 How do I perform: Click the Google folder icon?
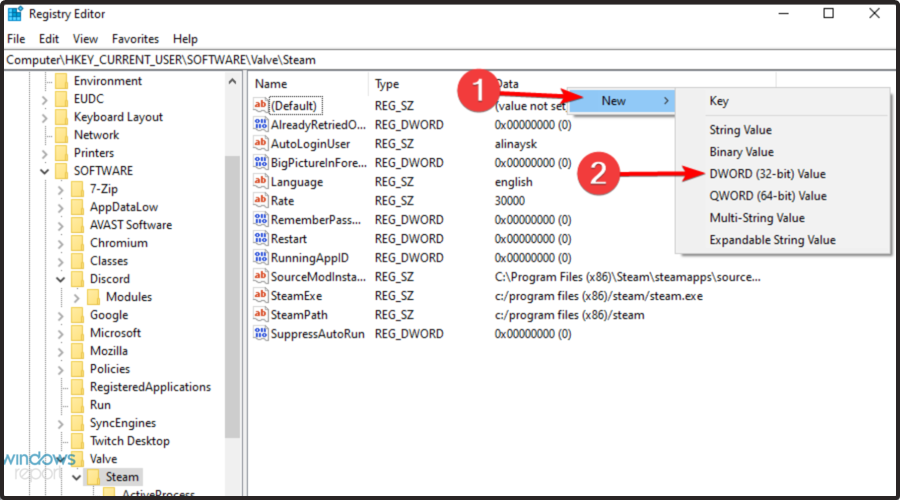tap(77, 315)
